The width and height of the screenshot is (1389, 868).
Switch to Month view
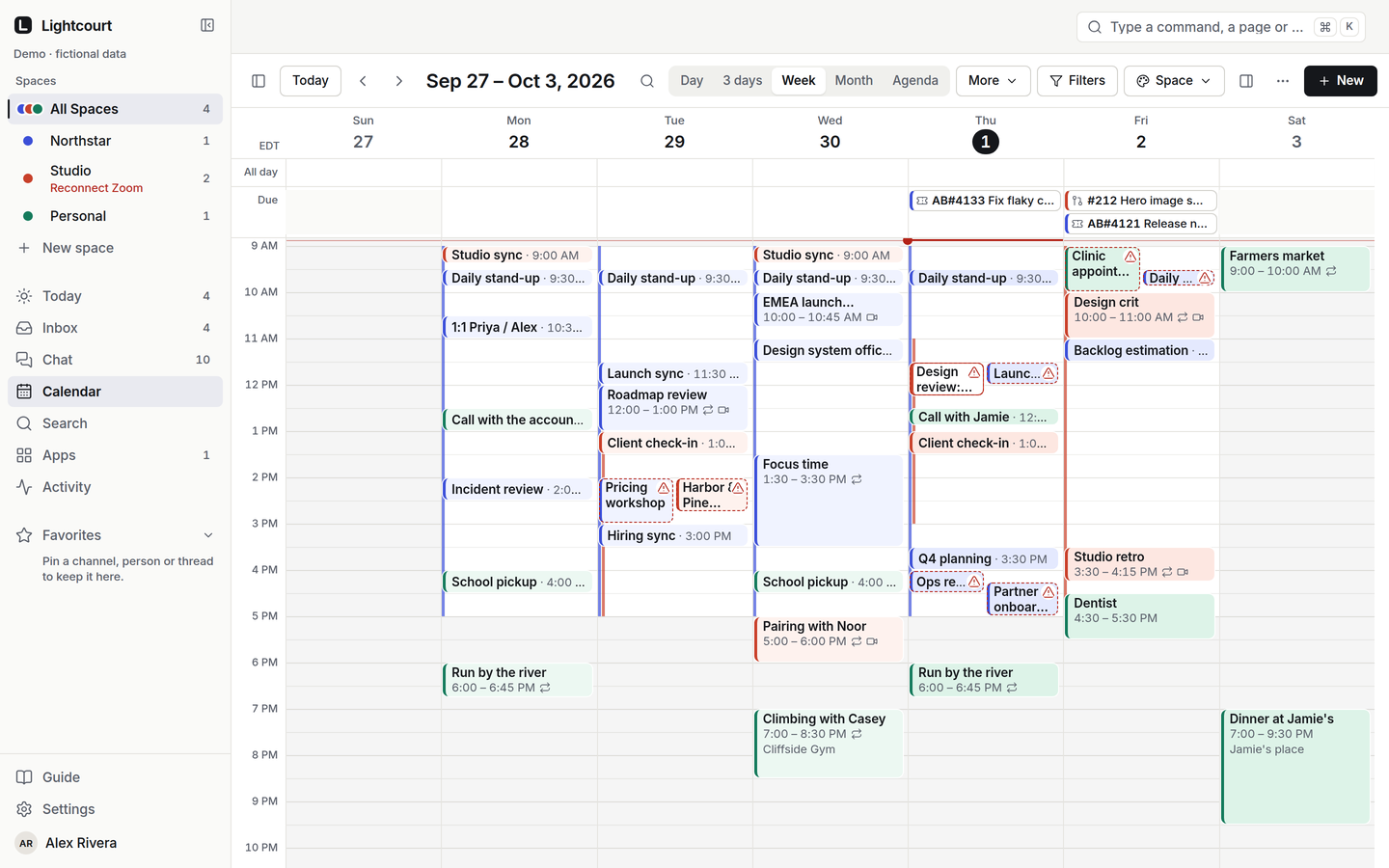pos(854,81)
